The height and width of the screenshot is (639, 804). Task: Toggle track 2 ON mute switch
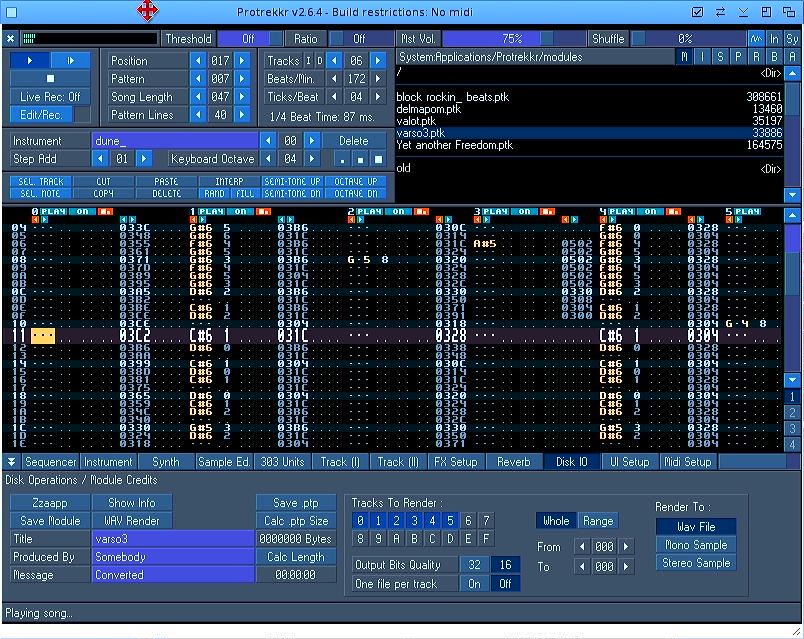coord(398,211)
